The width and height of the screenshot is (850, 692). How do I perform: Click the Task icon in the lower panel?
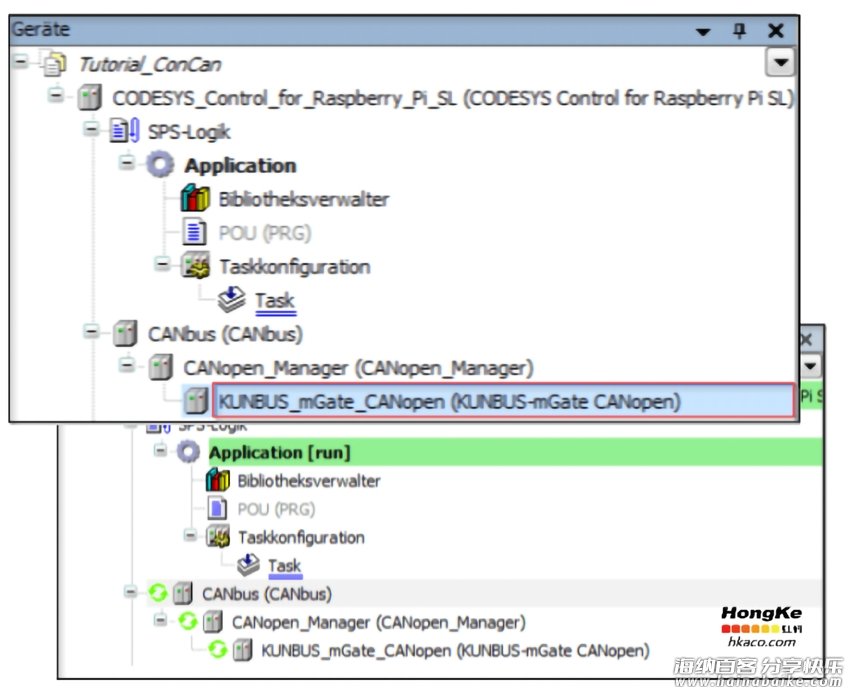pyautogui.click(x=248, y=565)
